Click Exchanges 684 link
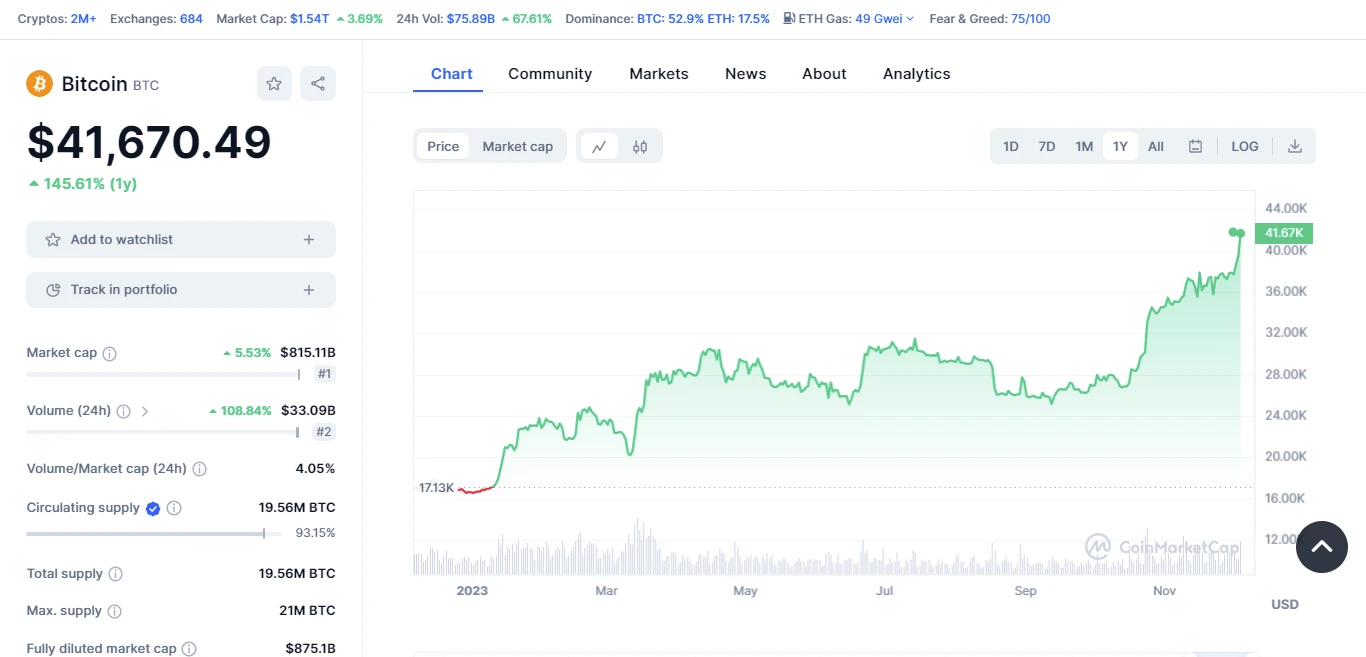This screenshot has width=1366, height=657. click(191, 19)
